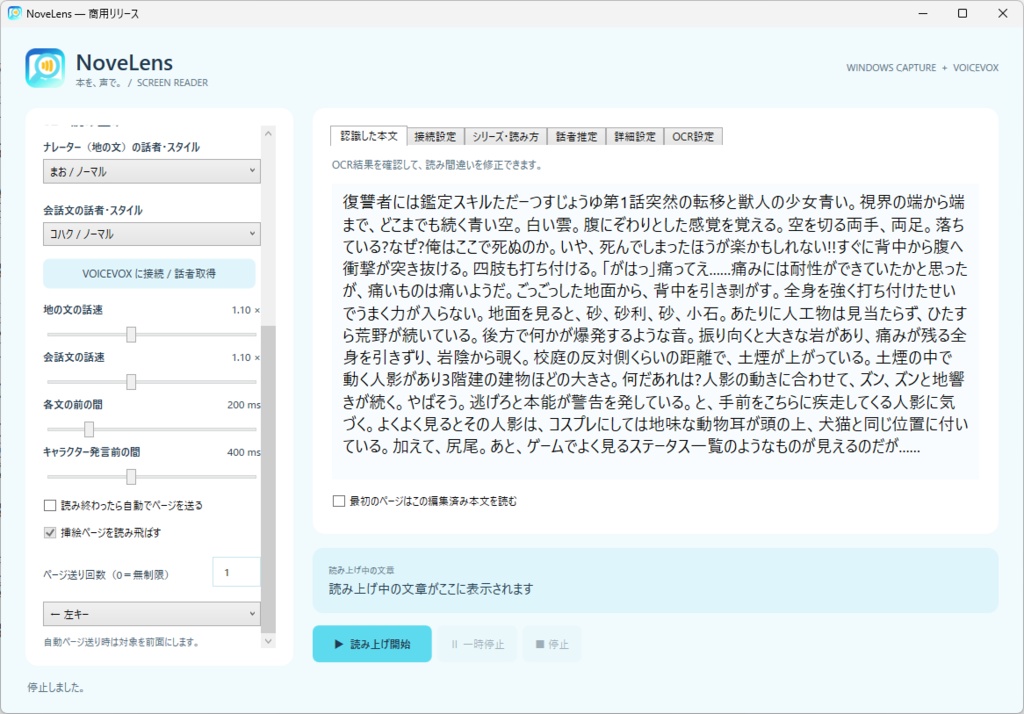Viewport: 1024px width, 714px height.
Task: Click the small NoveLens icon in the title bar
Action: click(x=14, y=13)
